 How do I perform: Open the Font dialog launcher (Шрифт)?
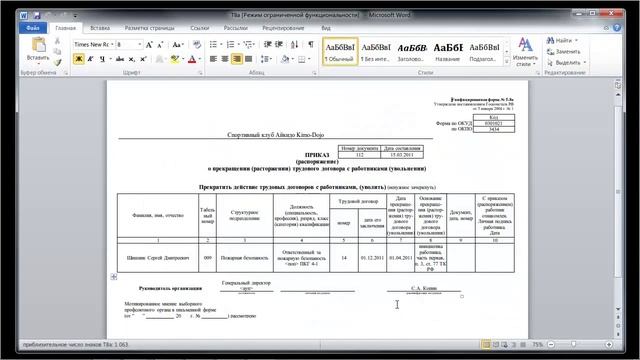[200, 73]
